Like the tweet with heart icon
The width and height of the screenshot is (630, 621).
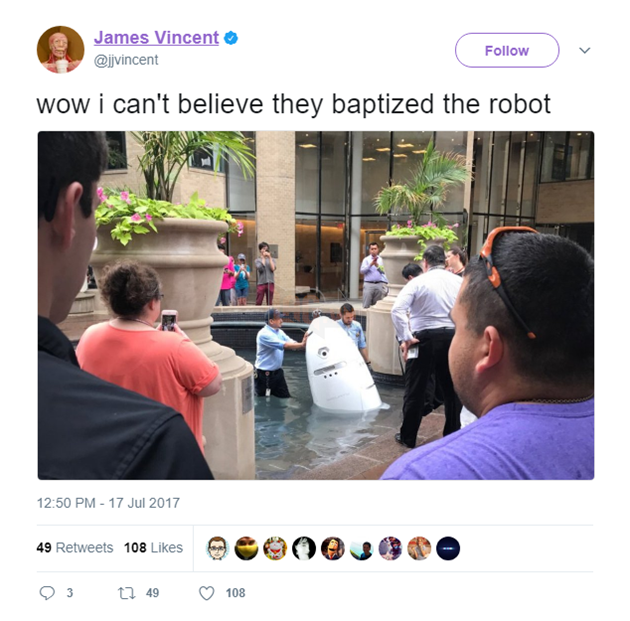[207, 593]
